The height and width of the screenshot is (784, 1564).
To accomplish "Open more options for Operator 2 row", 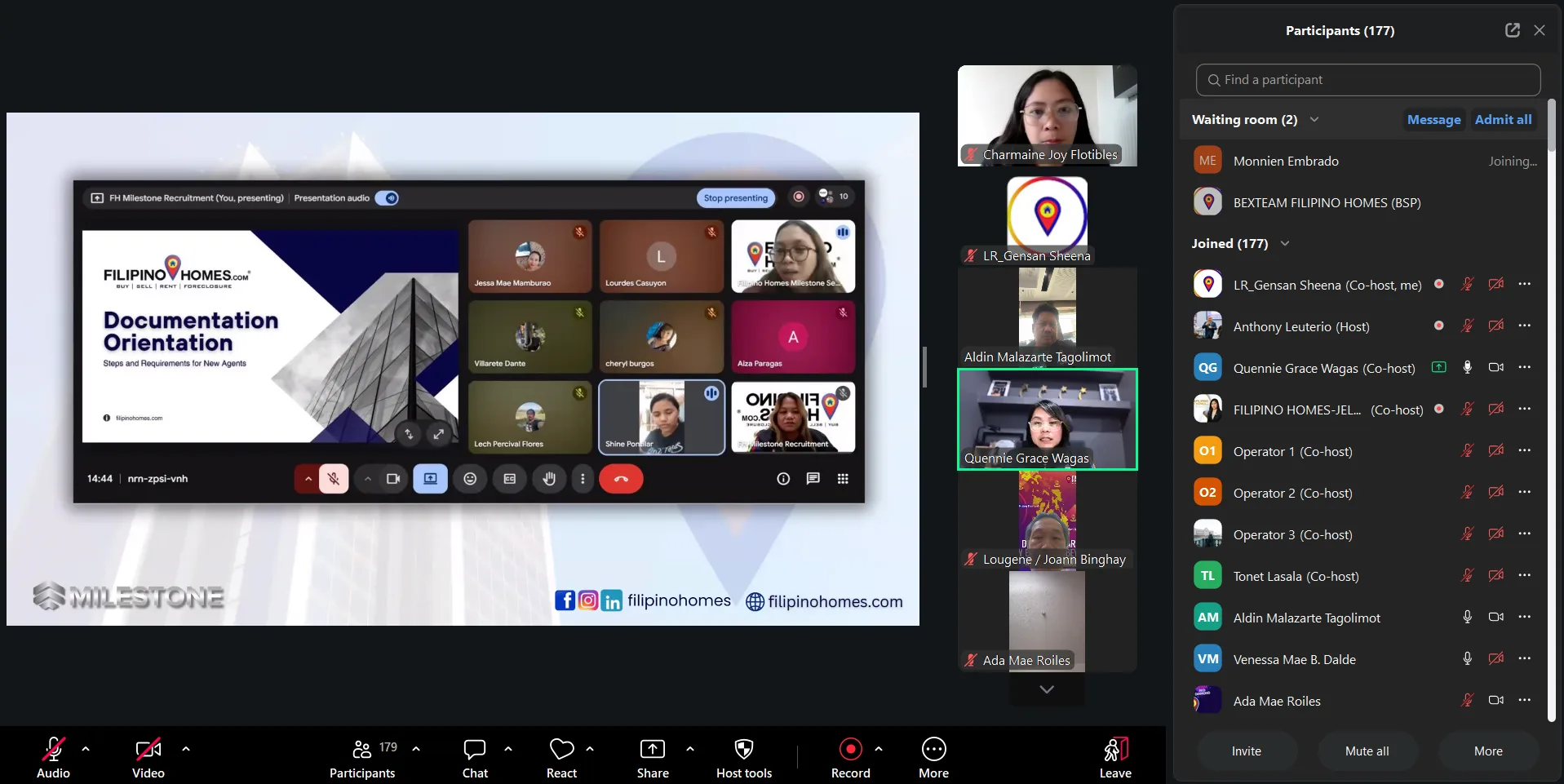I will point(1525,492).
